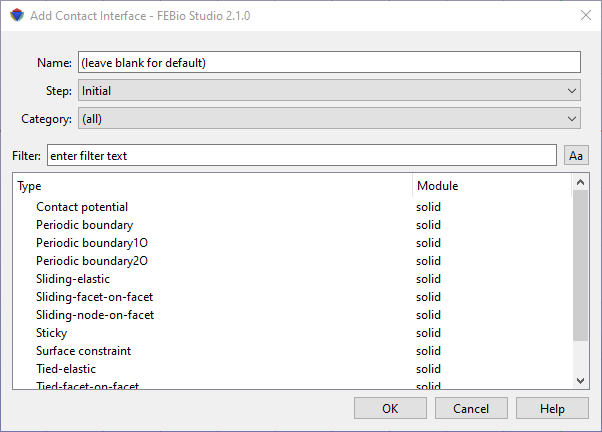Confirm with the OK button
This screenshot has height=432, width=602.
(390, 408)
